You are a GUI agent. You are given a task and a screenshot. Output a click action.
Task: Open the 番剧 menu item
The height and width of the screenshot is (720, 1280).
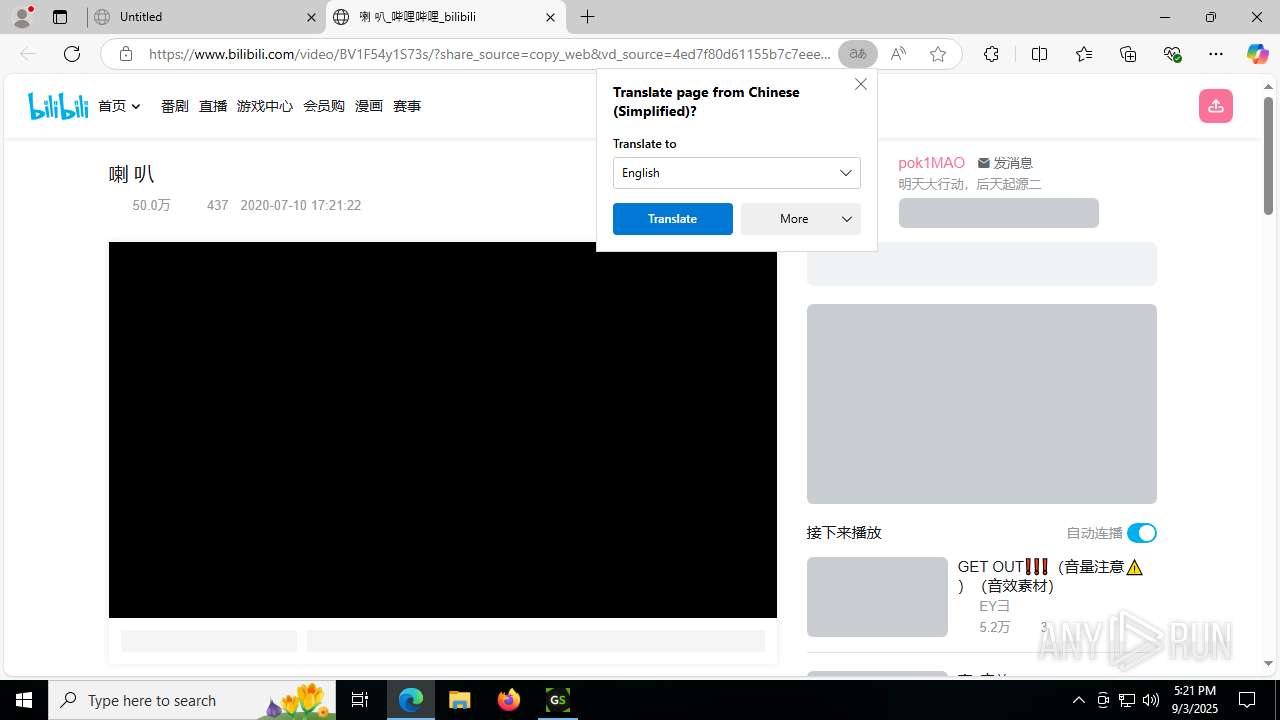coord(175,106)
